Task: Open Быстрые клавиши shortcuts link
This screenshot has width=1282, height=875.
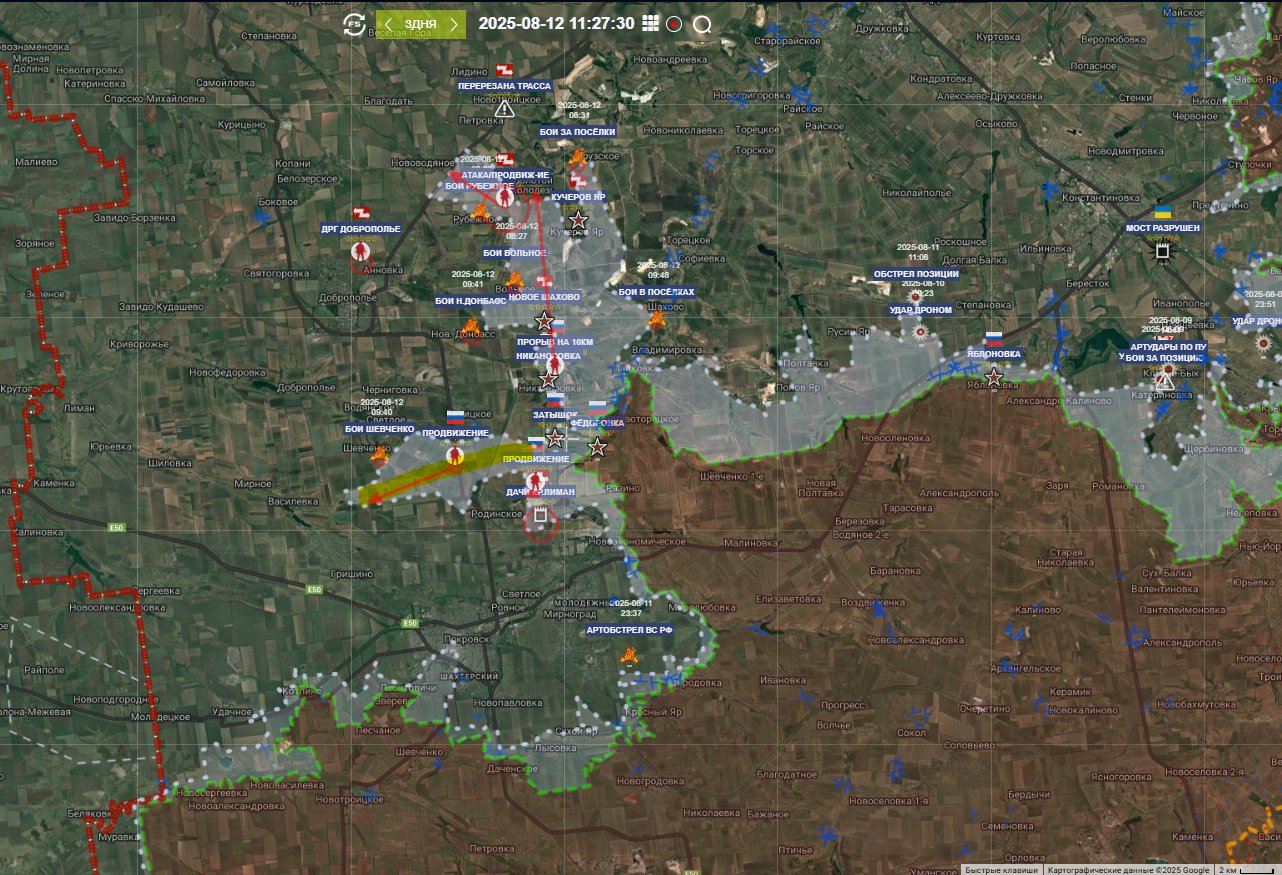Action: pyautogui.click(x=1002, y=870)
